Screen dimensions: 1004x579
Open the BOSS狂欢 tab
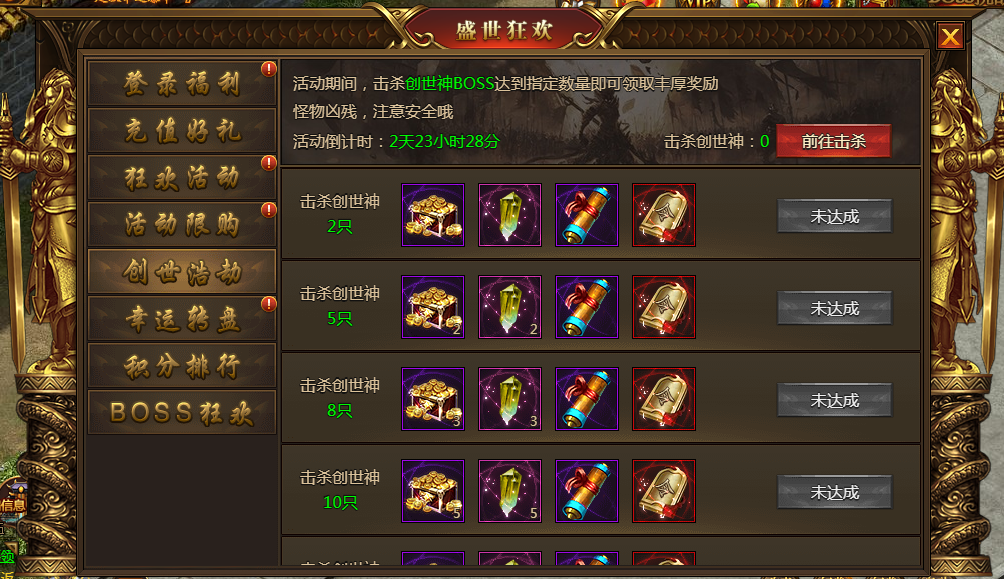182,412
